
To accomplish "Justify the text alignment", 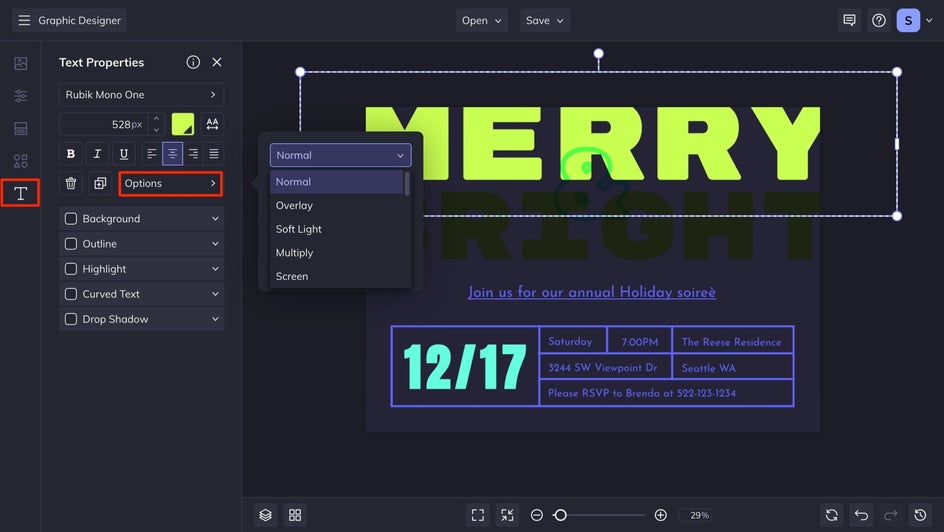I will tap(214, 153).
